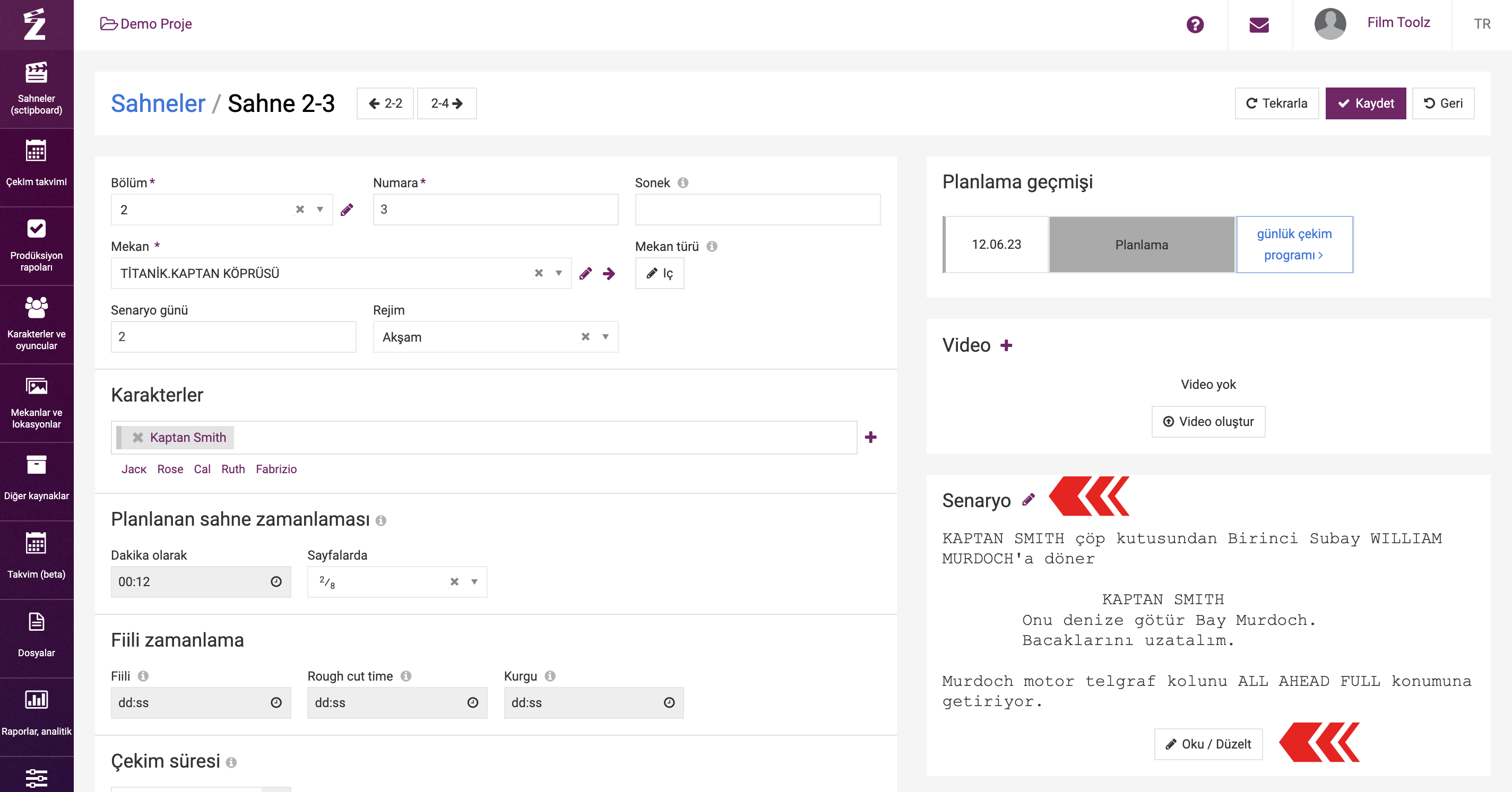Add Jack to the characters
The width and height of the screenshot is (1512, 792).
click(134, 469)
